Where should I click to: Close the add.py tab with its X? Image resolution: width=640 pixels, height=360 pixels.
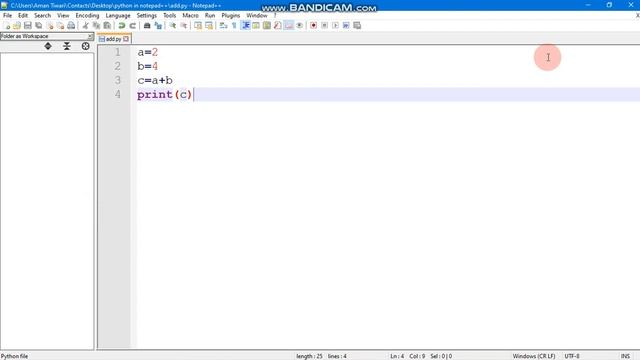[x=126, y=39]
